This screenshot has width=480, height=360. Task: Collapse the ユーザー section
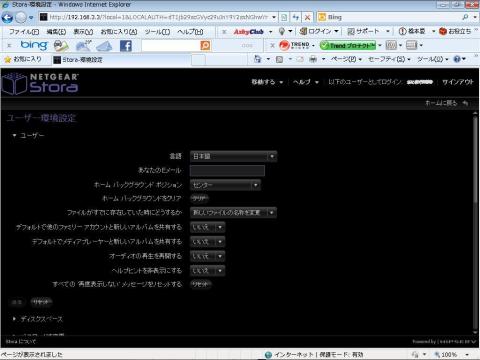28,135
